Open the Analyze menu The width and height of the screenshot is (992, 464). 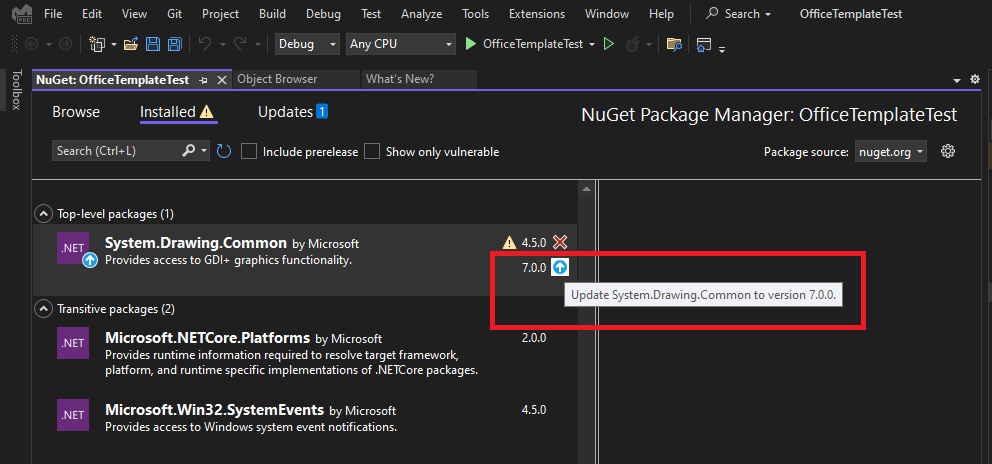[422, 13]
